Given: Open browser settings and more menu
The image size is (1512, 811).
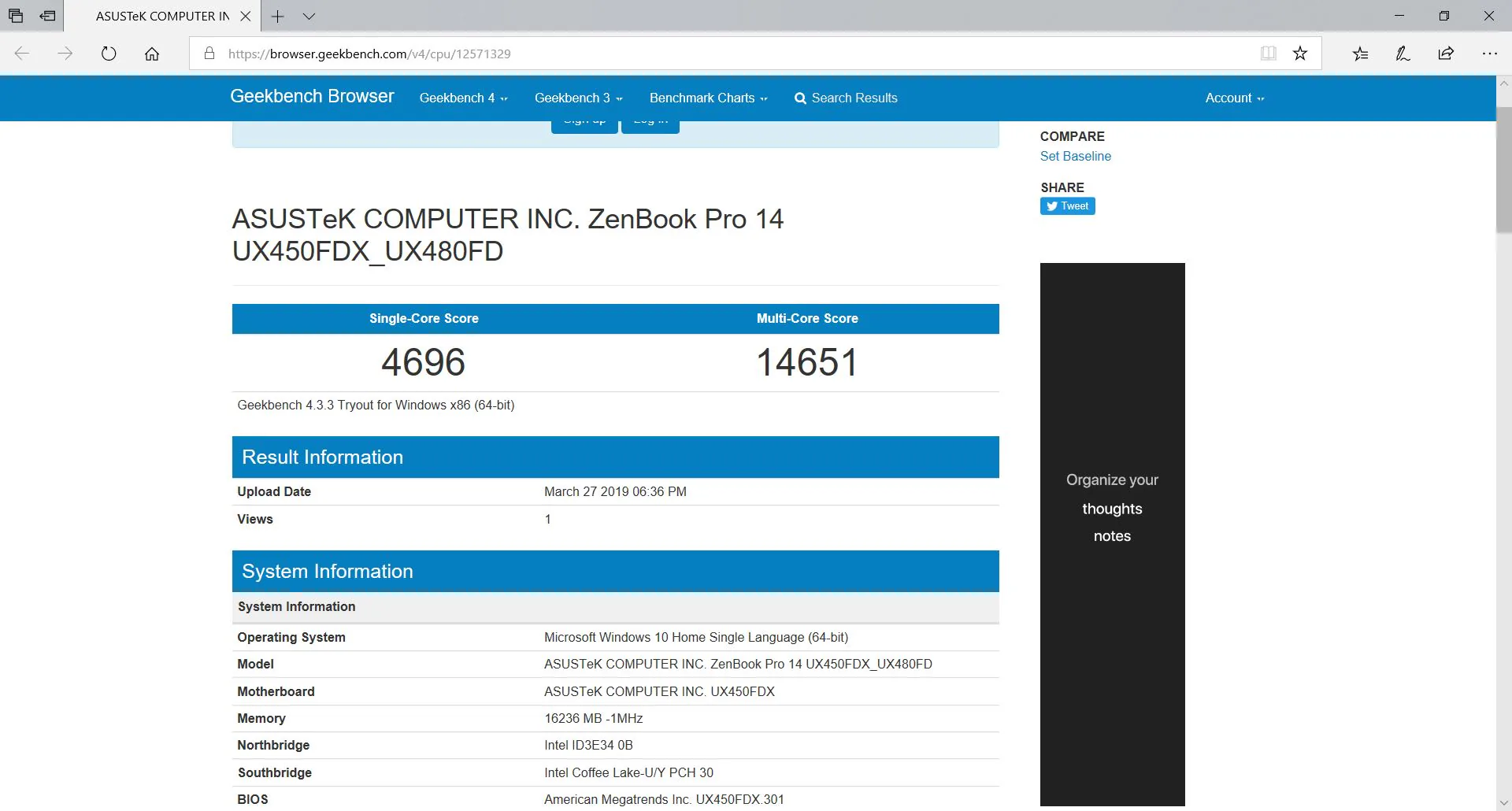Looking at the screenshot, I should pyautogui.click(x=1489, y=54).
